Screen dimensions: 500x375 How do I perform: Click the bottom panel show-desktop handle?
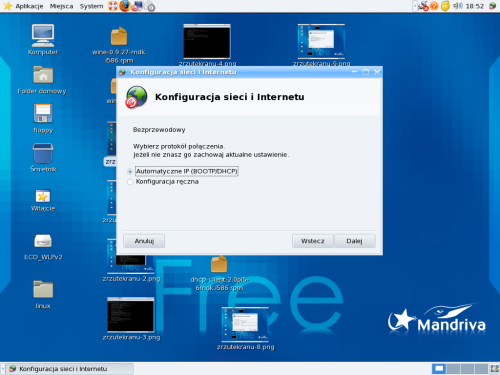[3, 369]
